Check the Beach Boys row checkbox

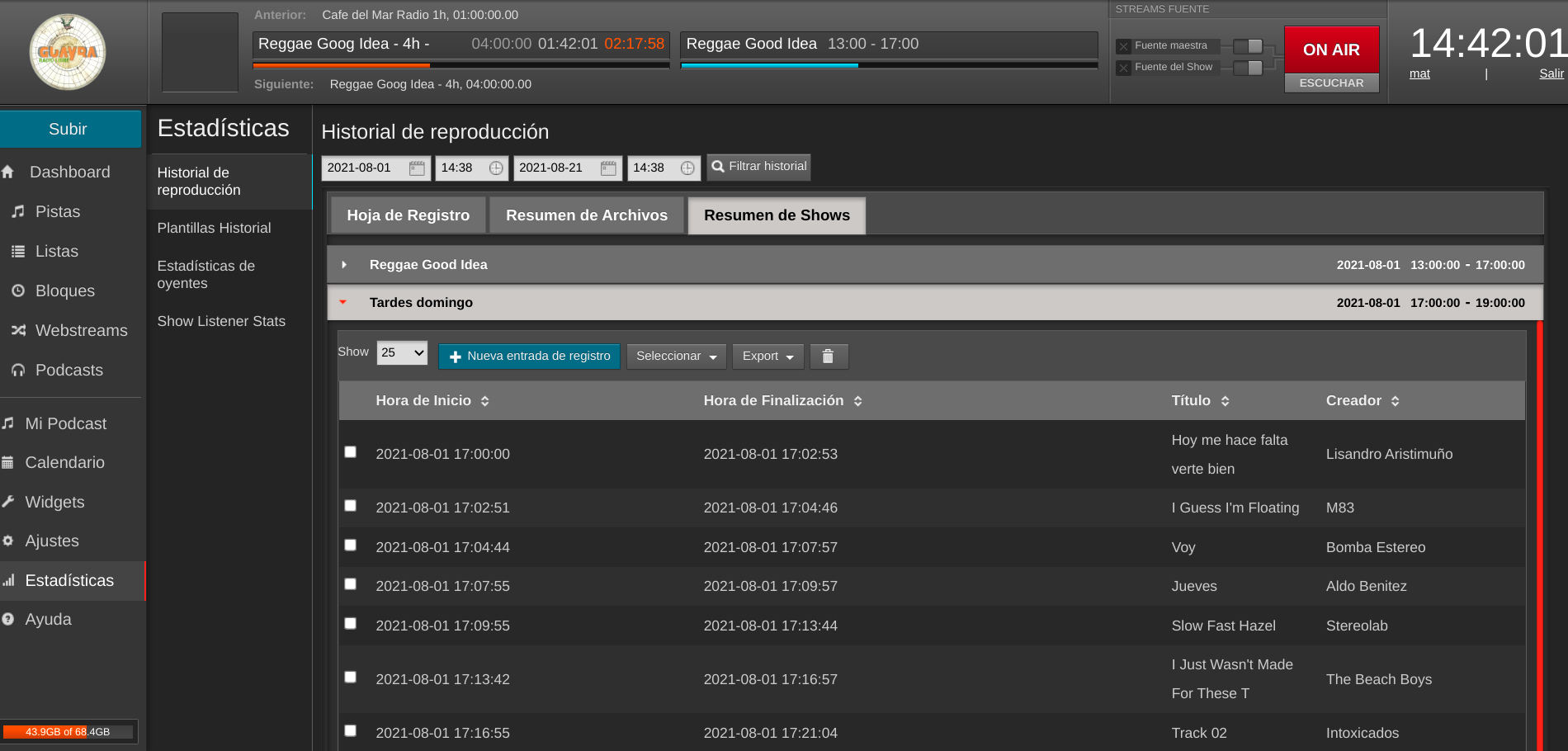pos(351,678)
